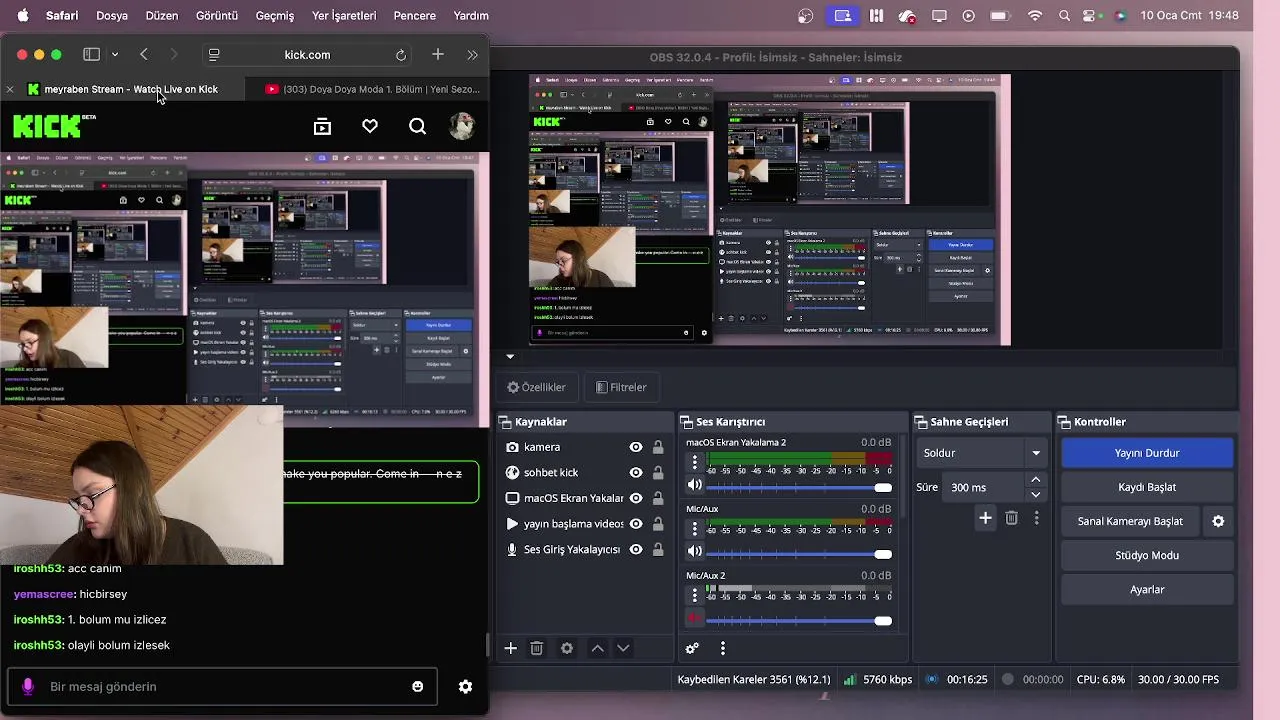Move selected source down
Image resolution: width=1280 pixels, height=720 pixels.
pyautogui.click(x=623, y=648)
